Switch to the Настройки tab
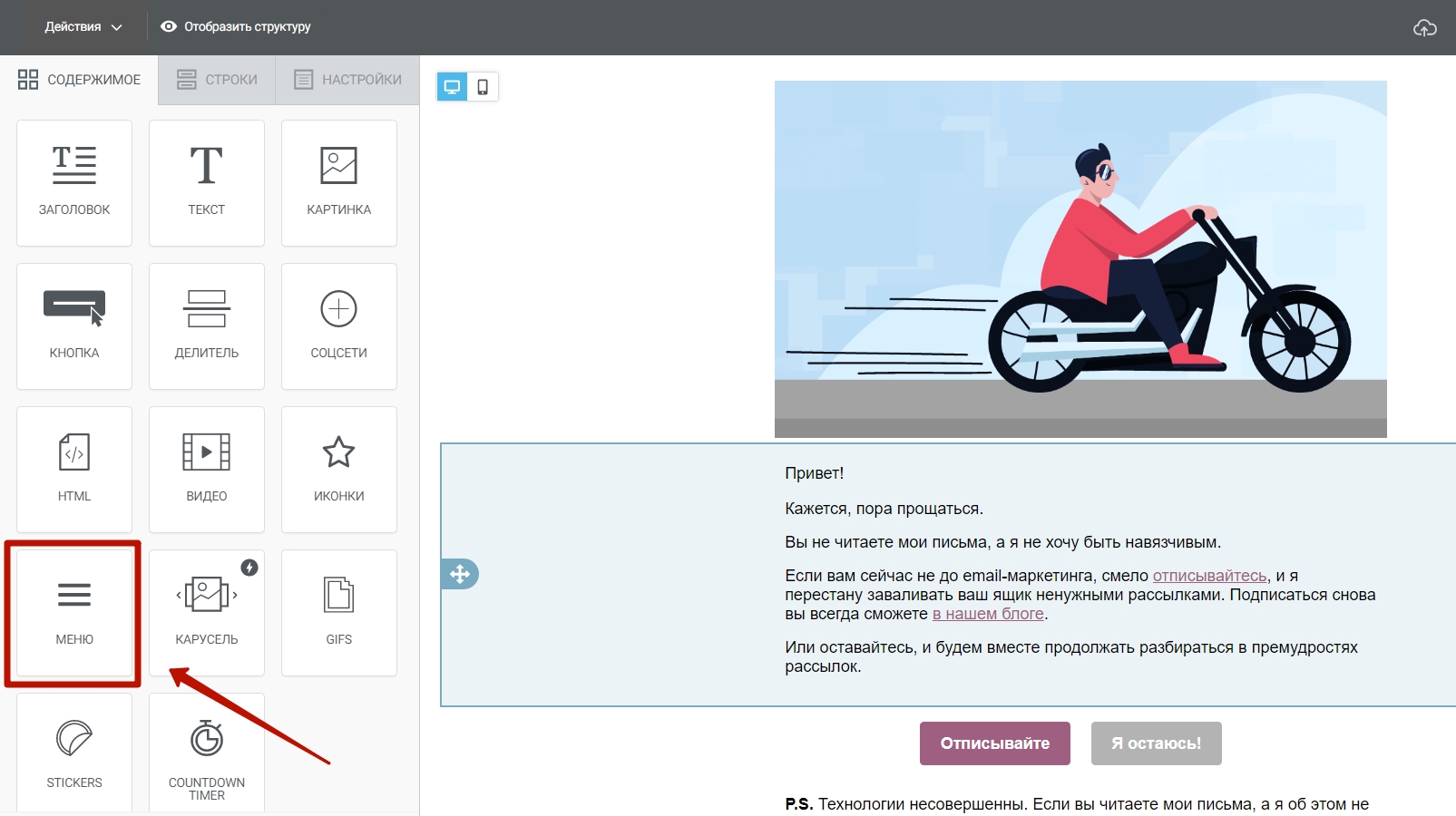This screenshot has height=816, width=1456. 348,80
